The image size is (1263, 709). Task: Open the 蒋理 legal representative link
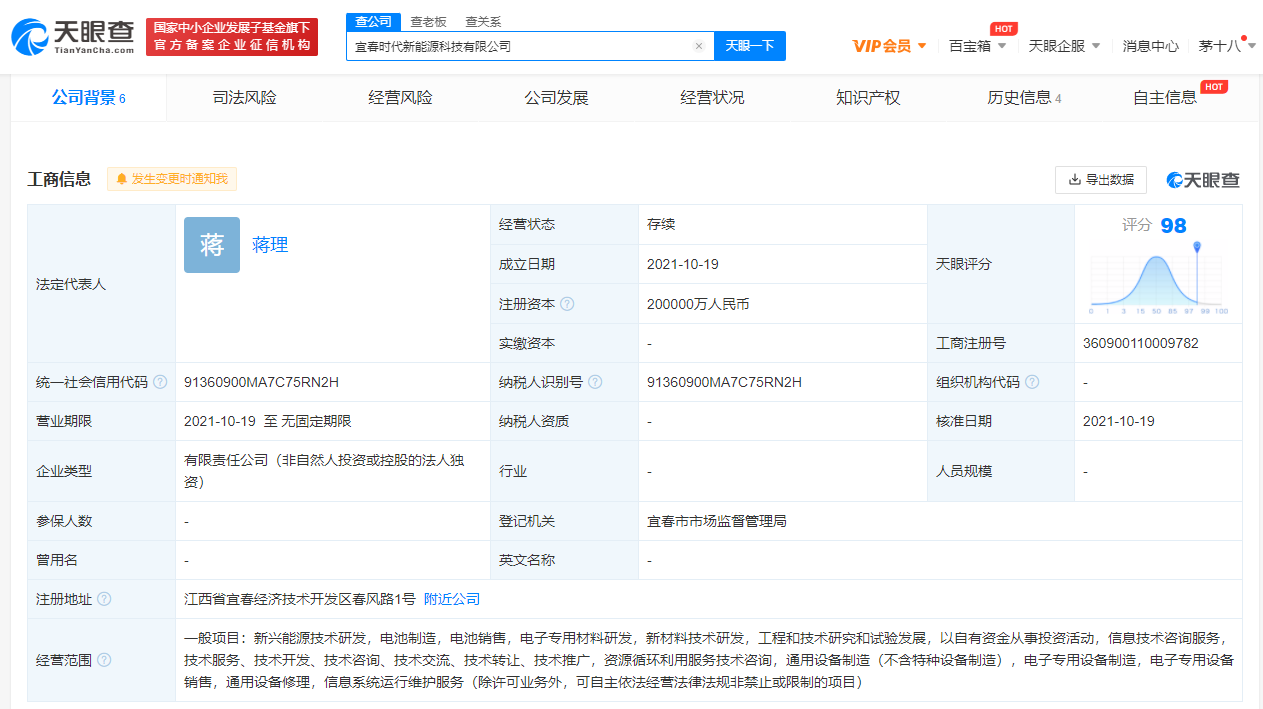click(x=270, y=245)
